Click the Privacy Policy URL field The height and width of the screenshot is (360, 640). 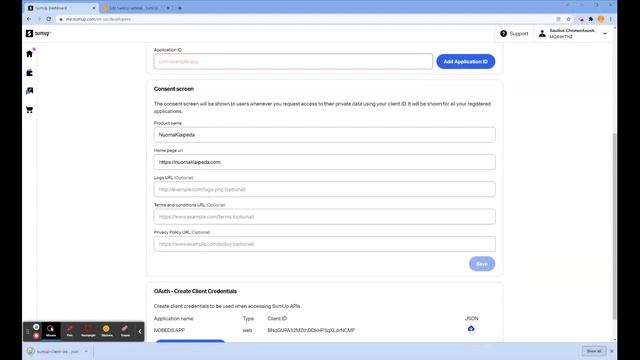pos(324,244)
